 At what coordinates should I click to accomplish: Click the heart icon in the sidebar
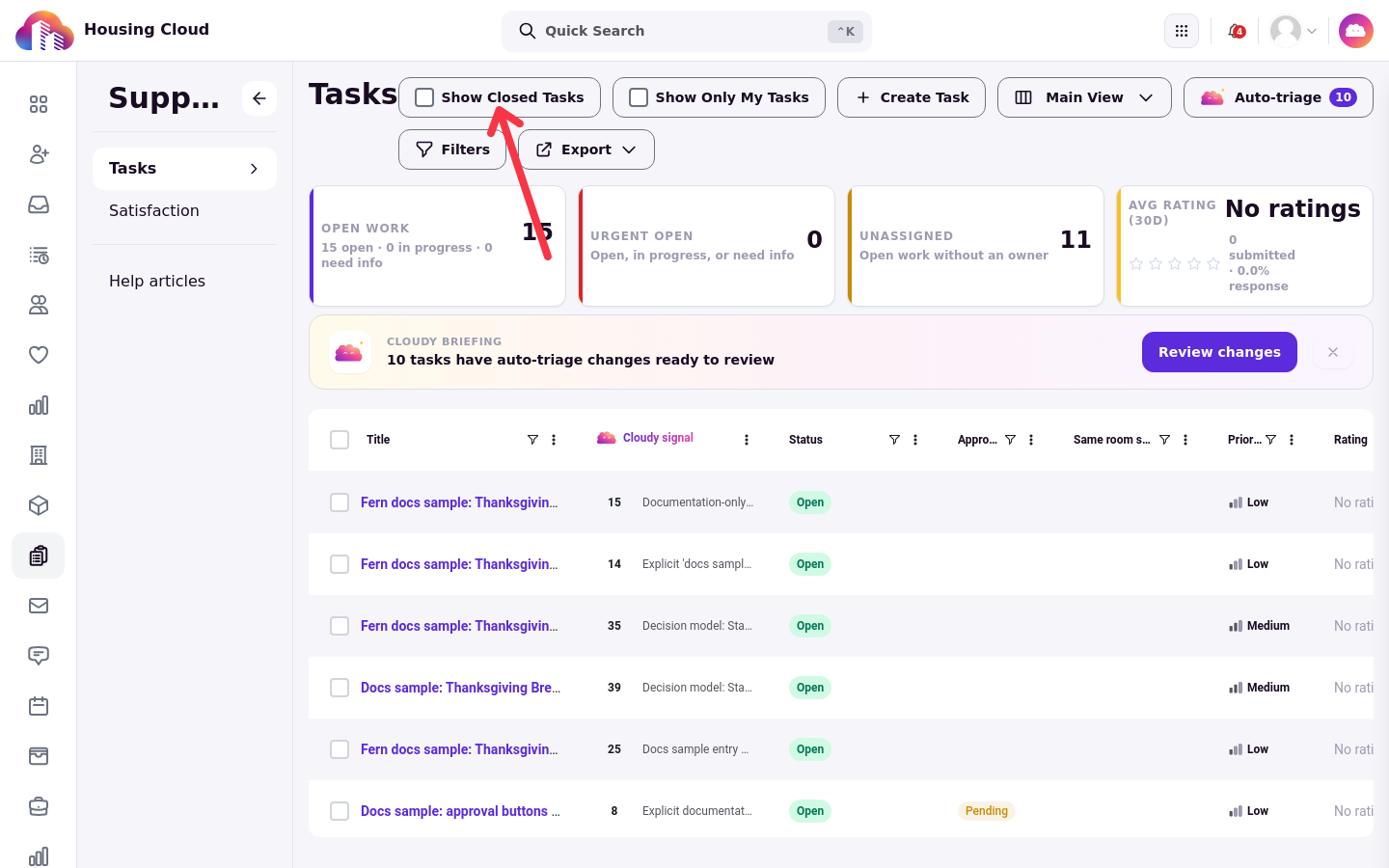click(x=39, y=355)
